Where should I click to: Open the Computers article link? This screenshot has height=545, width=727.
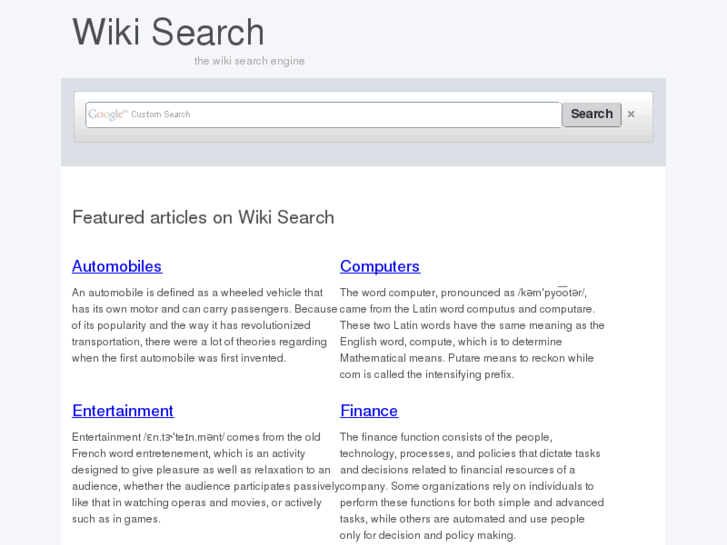click(380, 266)
